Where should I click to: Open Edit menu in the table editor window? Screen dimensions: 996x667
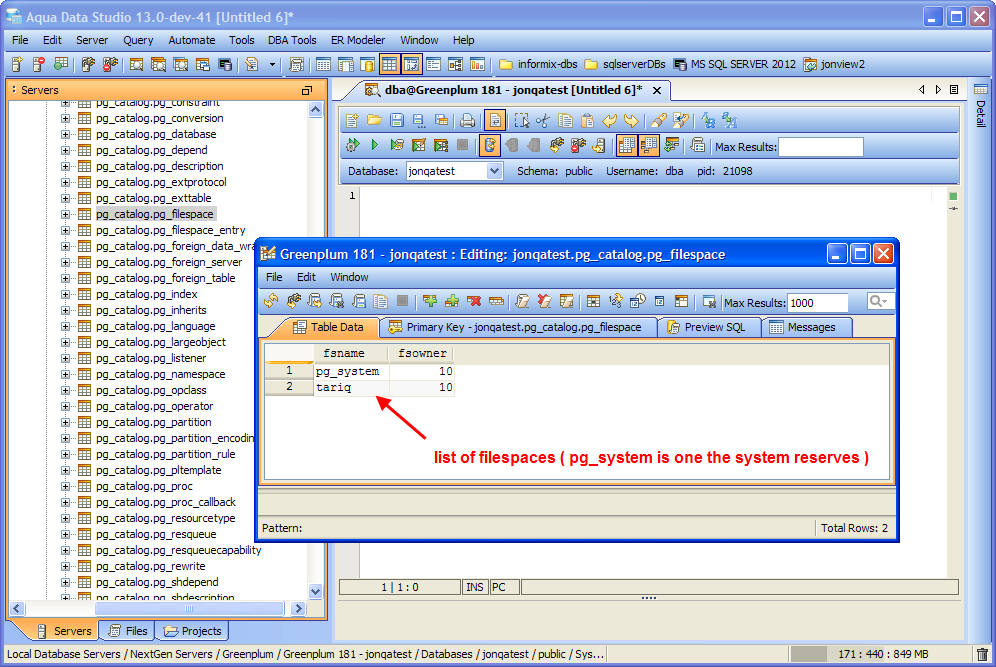(x=306, y=277)
